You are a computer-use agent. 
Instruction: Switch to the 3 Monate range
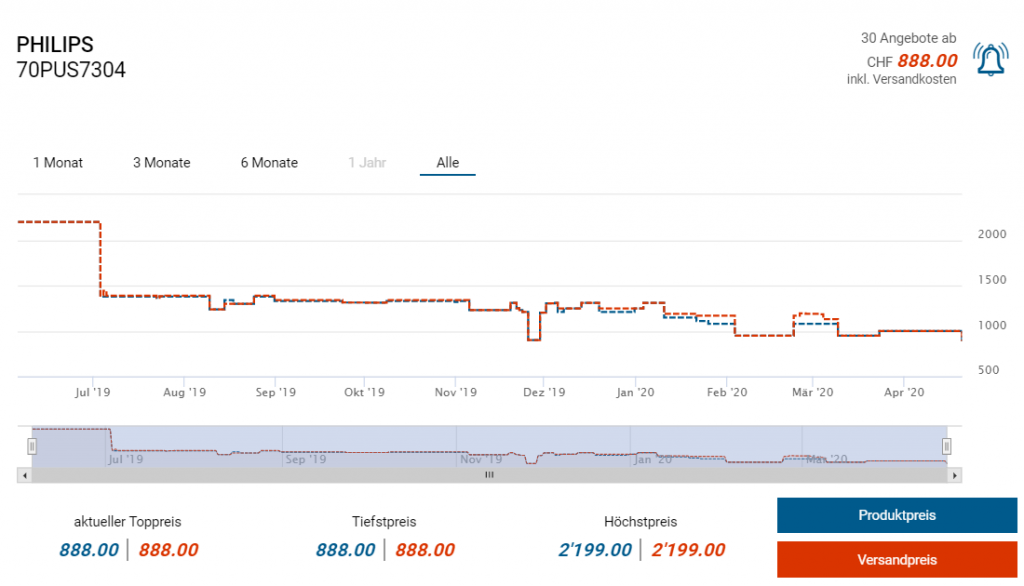[162, 163]
